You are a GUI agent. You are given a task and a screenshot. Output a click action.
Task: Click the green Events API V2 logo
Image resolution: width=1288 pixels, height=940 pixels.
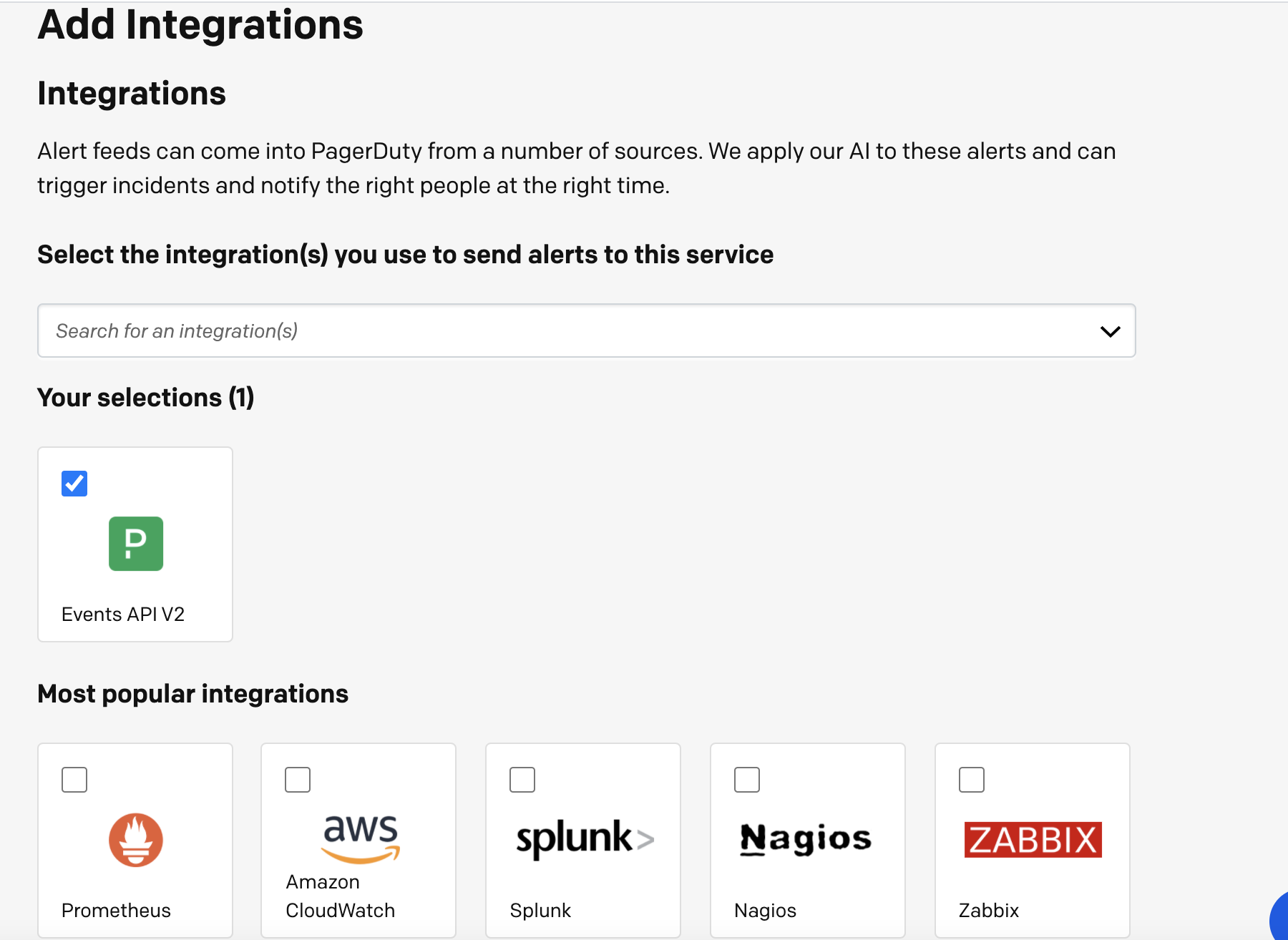136,544
